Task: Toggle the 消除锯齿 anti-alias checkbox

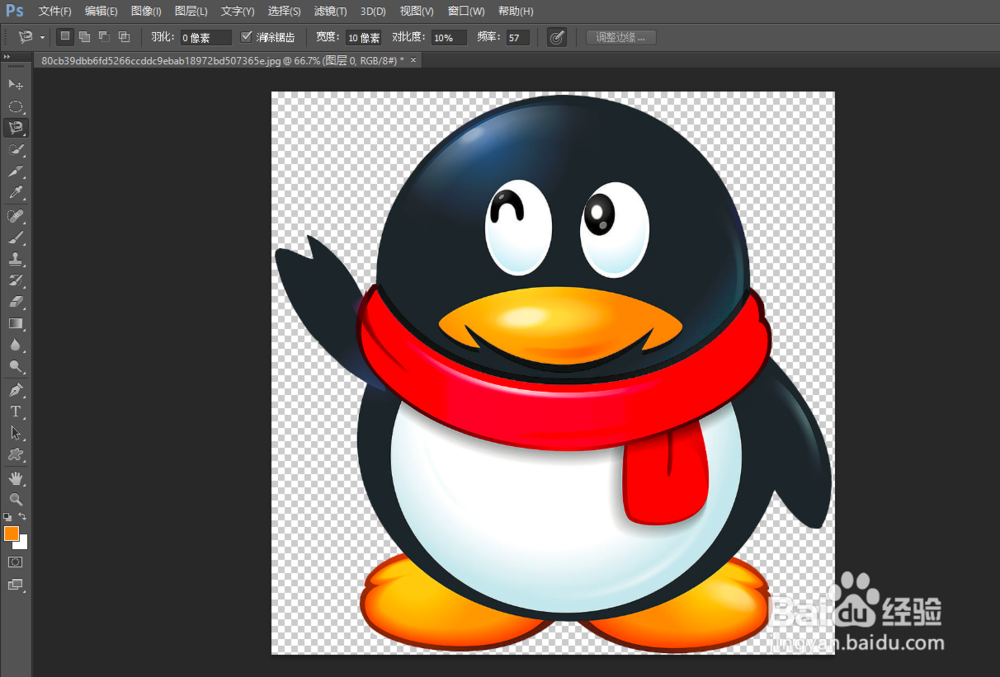Action: coord(246,37)
